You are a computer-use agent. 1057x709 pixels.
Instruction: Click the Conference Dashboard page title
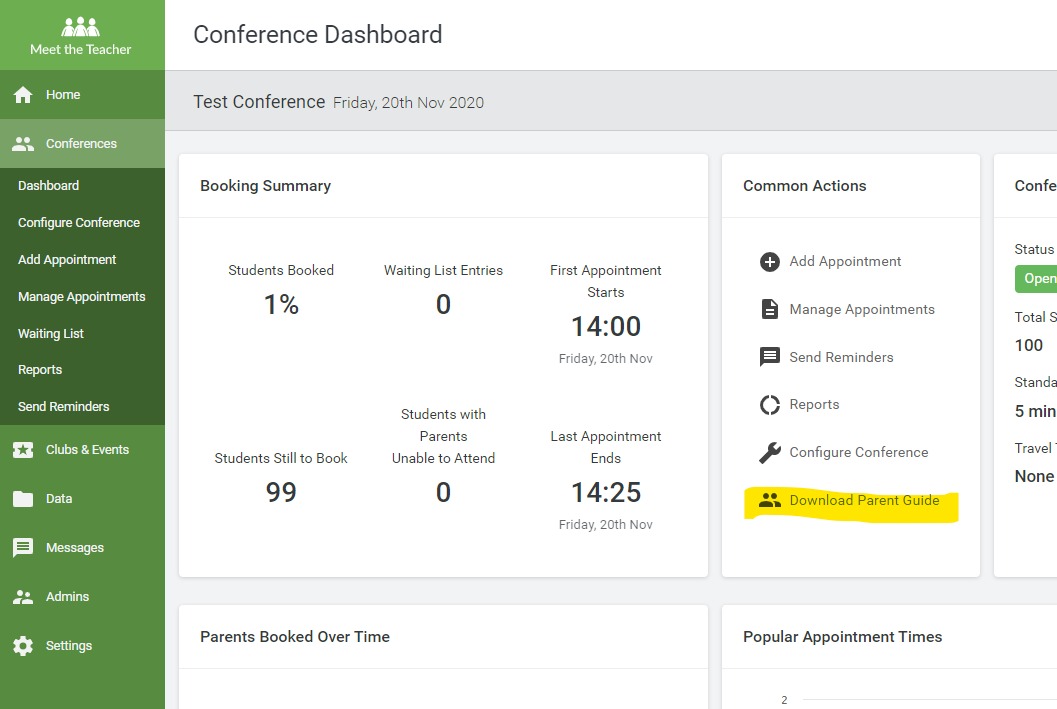318,34
